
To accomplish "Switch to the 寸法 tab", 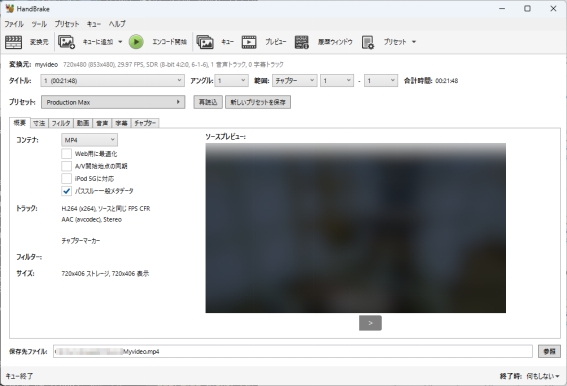I will click(39, 123).
